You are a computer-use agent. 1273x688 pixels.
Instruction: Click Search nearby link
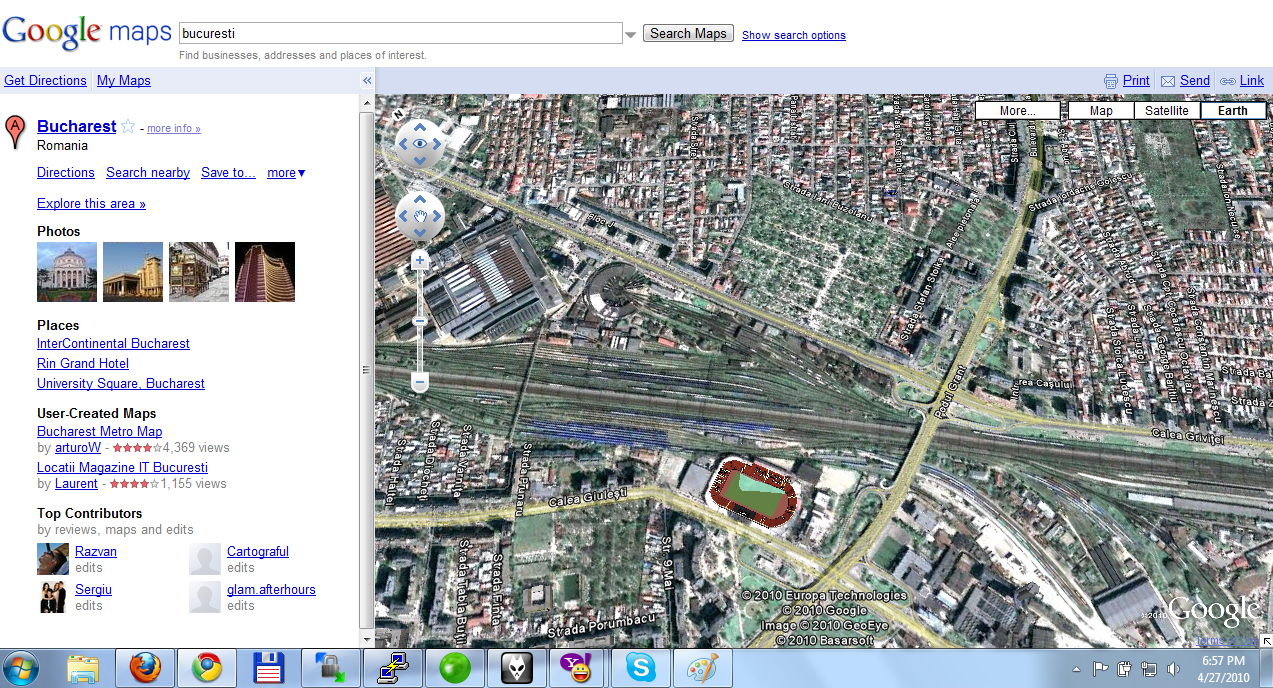[148, 173]
